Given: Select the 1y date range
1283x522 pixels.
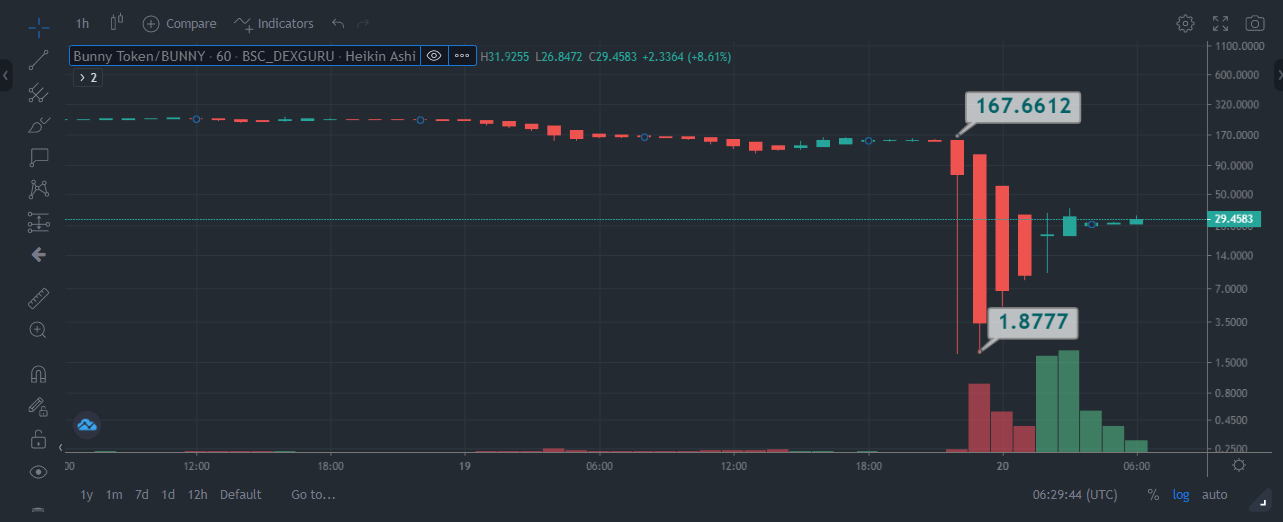Looking at the screenshot, I should (x=87, y=494).
